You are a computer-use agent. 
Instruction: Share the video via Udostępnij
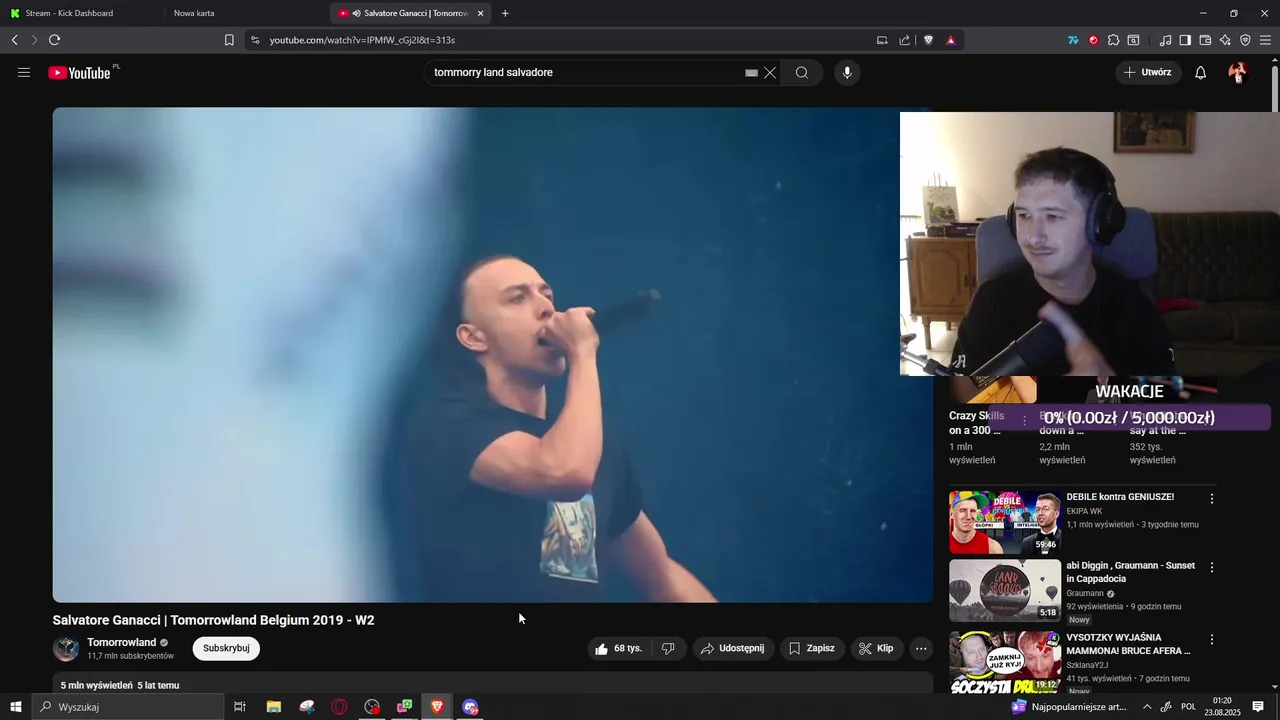(733, 648)
